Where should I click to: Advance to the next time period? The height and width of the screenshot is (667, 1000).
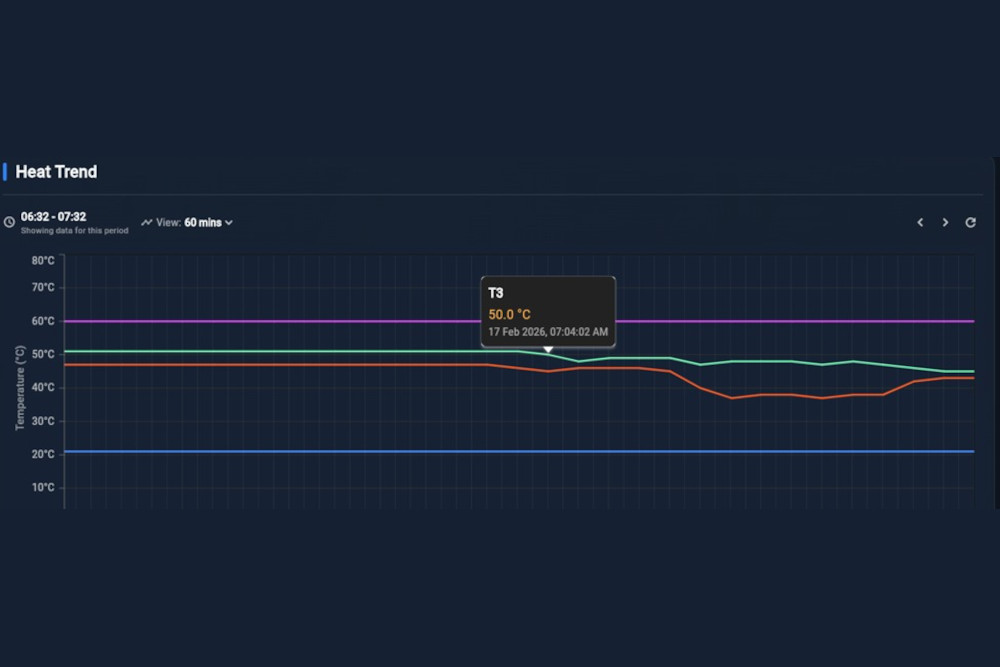pos(945,223)
